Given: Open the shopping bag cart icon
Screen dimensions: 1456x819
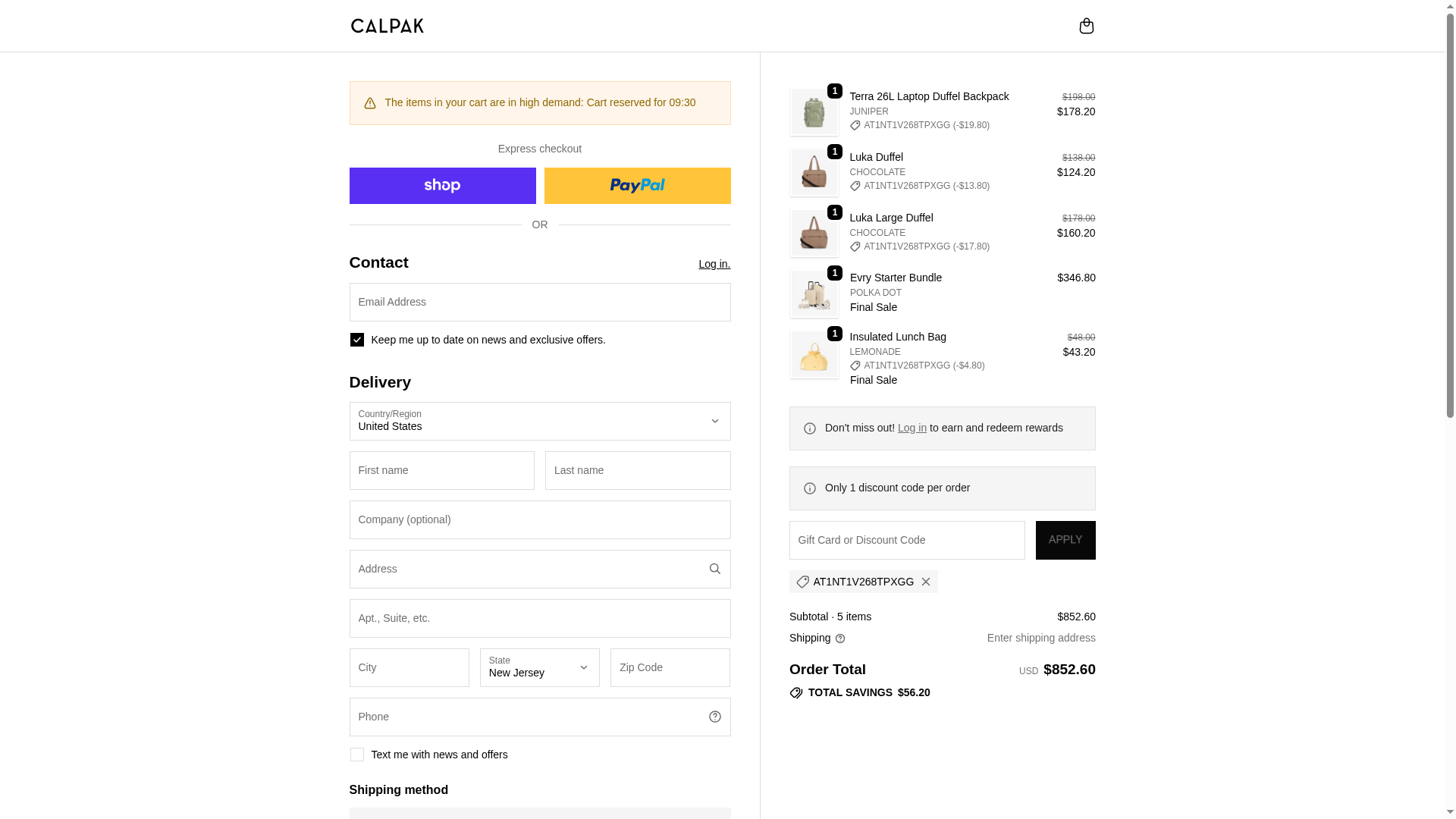Looking at the screenshot, I should point(1086,26).
